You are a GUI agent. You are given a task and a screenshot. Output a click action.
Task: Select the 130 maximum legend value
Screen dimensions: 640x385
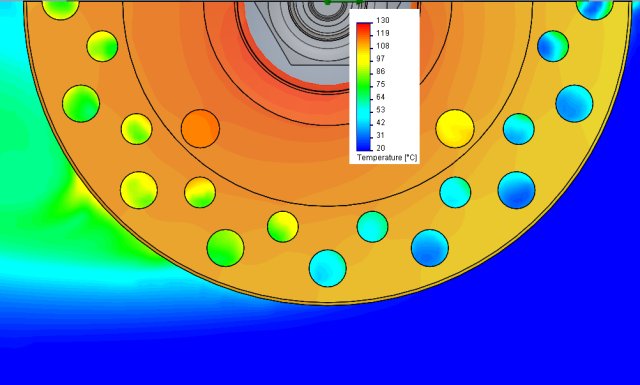coord(382,20)
